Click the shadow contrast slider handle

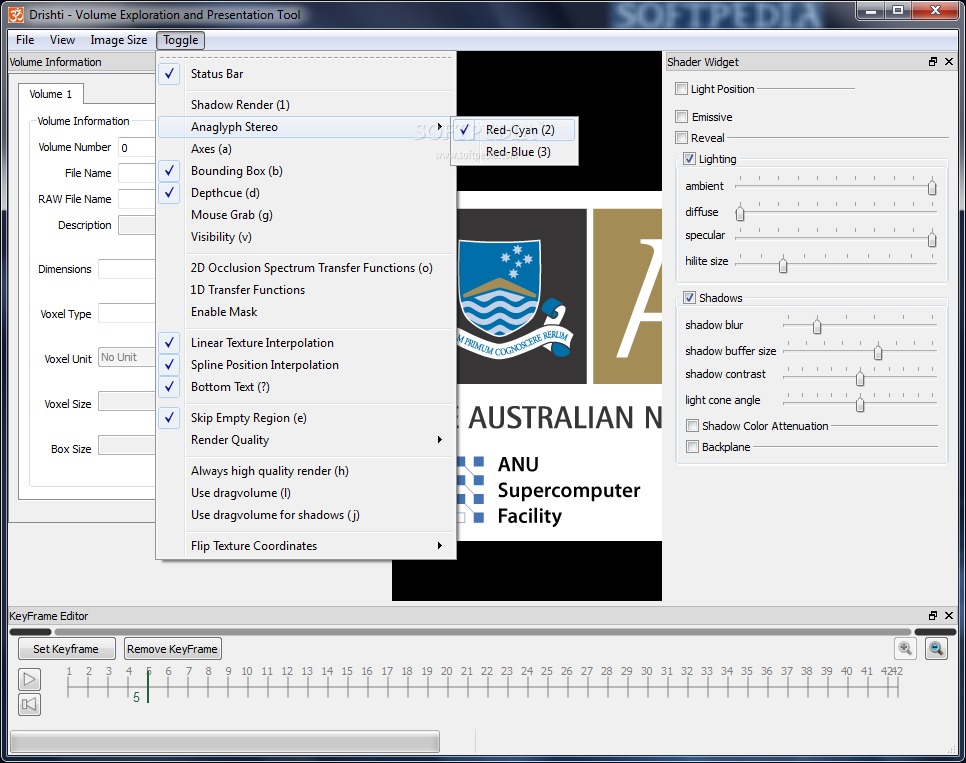point(860,378)
